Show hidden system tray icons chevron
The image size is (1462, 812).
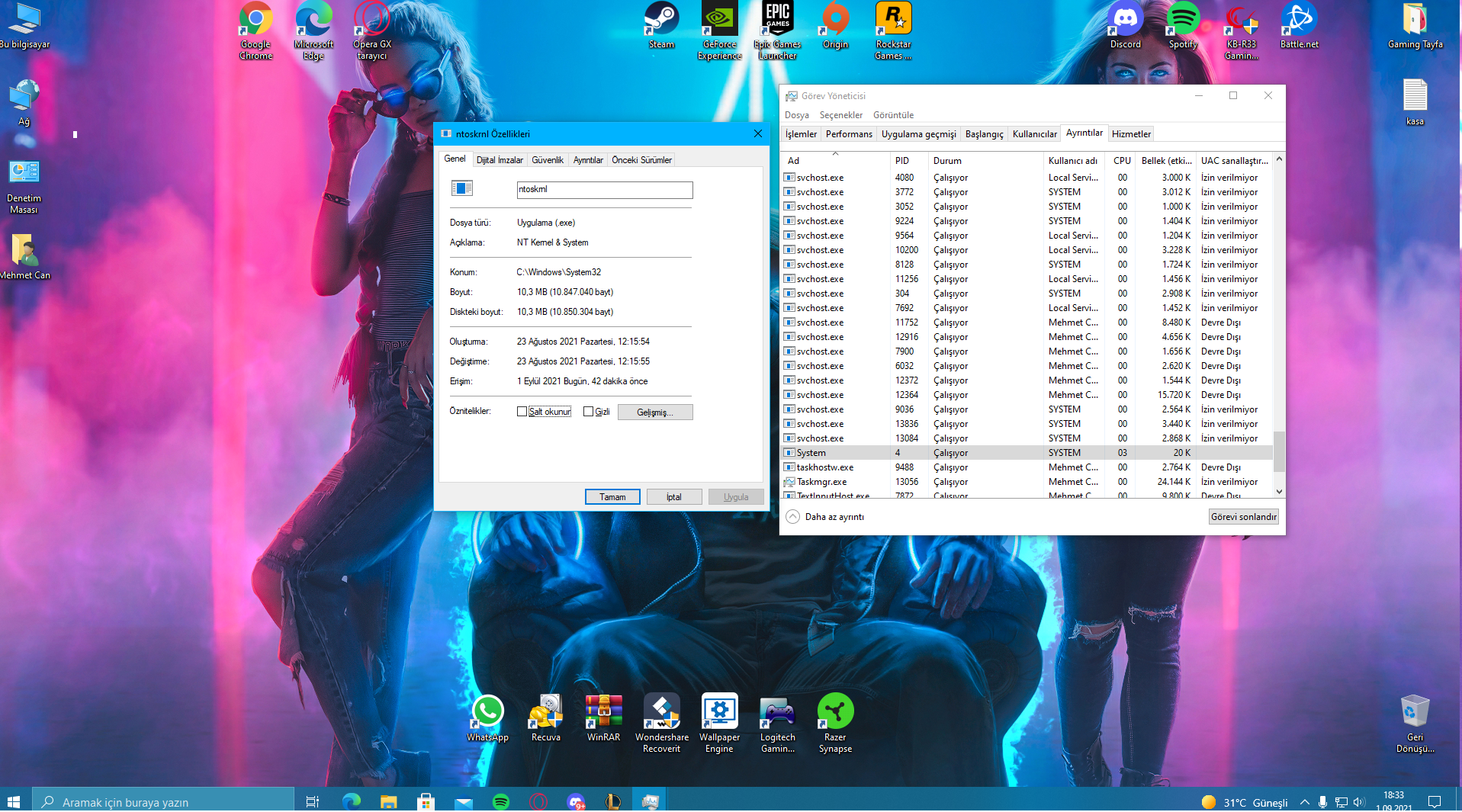[1304, 802]
